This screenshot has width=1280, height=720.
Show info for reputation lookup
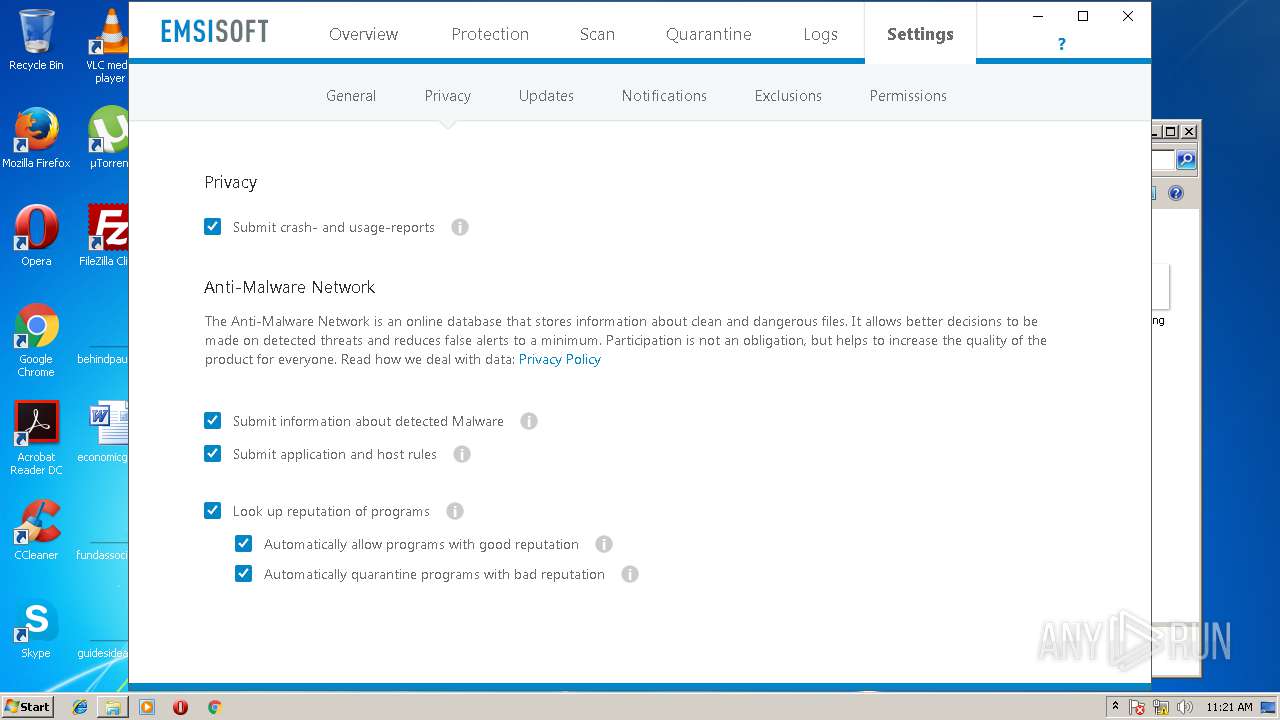pos(455,511)
